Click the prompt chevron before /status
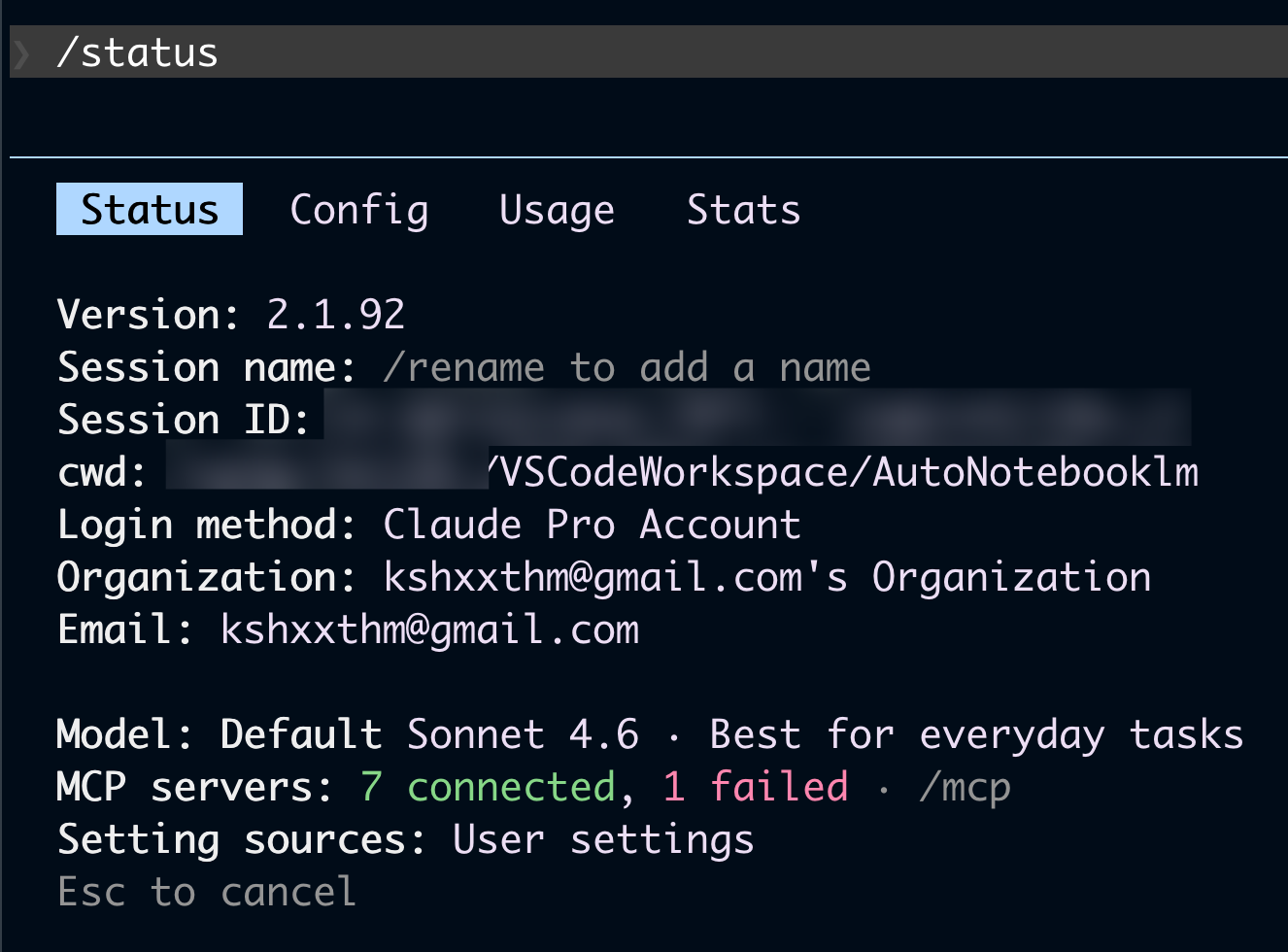The image size is (1288, 952). pos(22,52)
